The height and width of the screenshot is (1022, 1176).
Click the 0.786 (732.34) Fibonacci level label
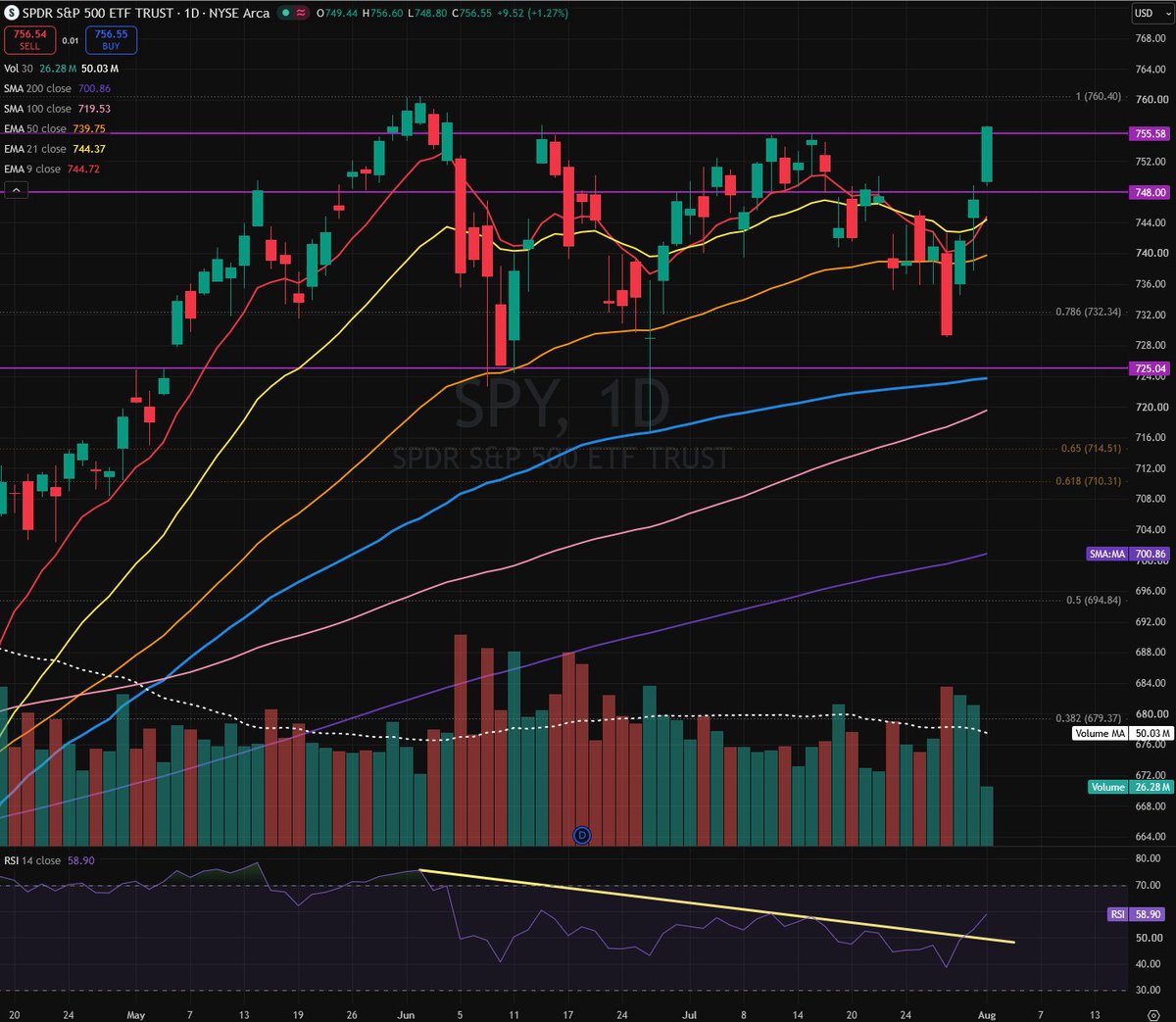point(1088,312)
